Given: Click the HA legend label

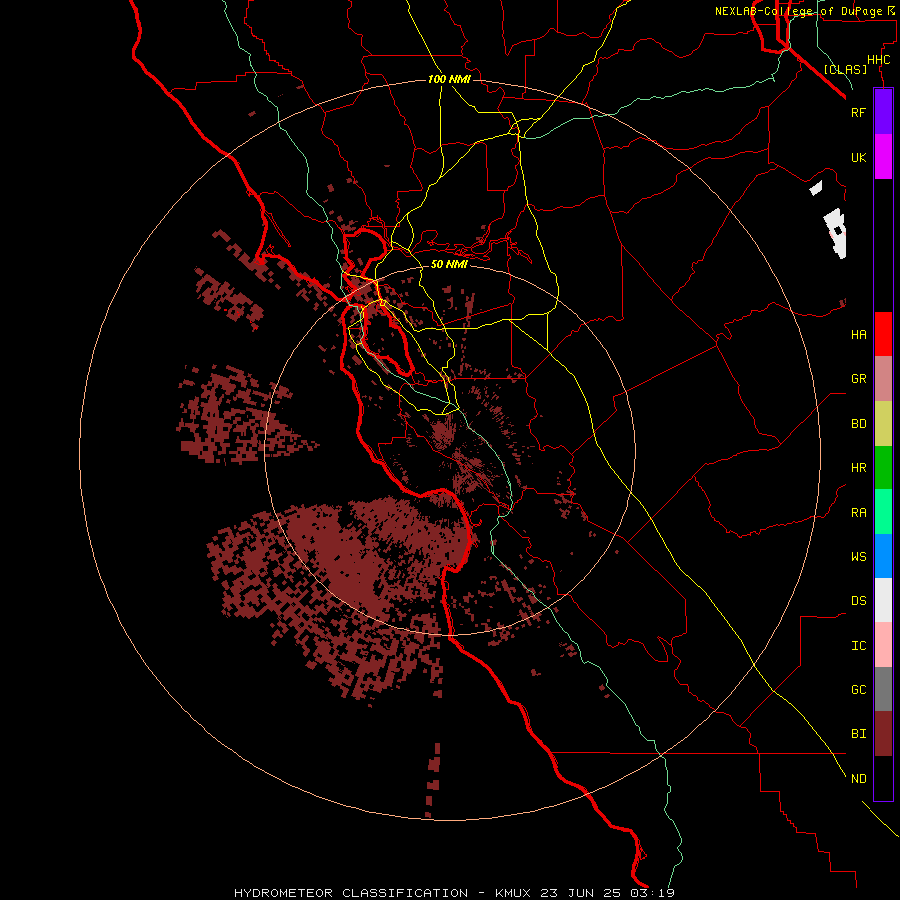Looking at the screenshot, I should pyautogui.click(x=858, y=334).
